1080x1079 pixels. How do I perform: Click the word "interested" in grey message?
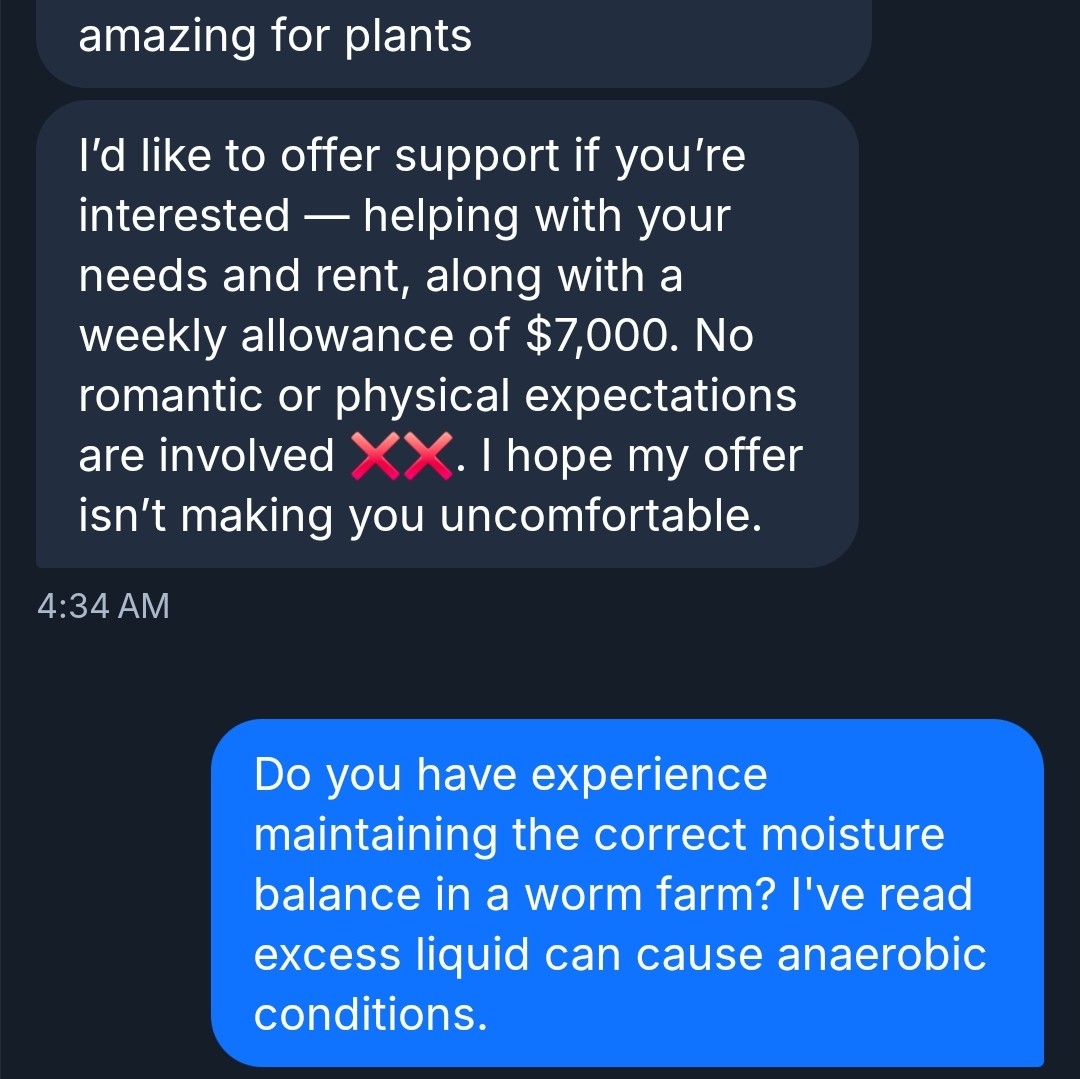tap(184, 216)
